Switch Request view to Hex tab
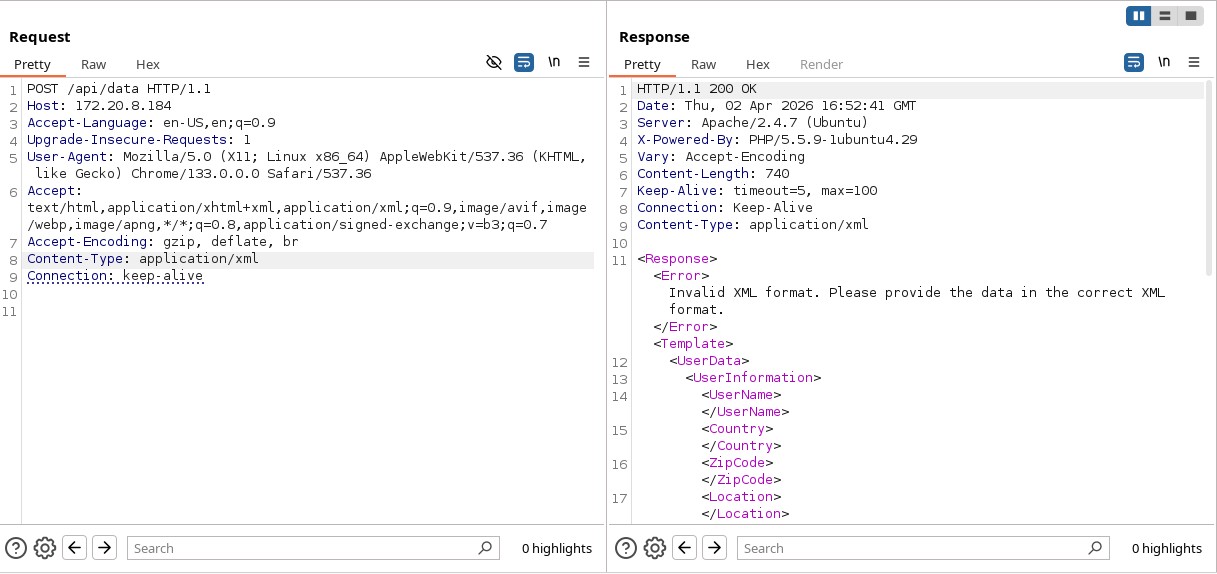Image resolution: width=1217 pixels, height=574 pixels. click(x=148, y=64)
